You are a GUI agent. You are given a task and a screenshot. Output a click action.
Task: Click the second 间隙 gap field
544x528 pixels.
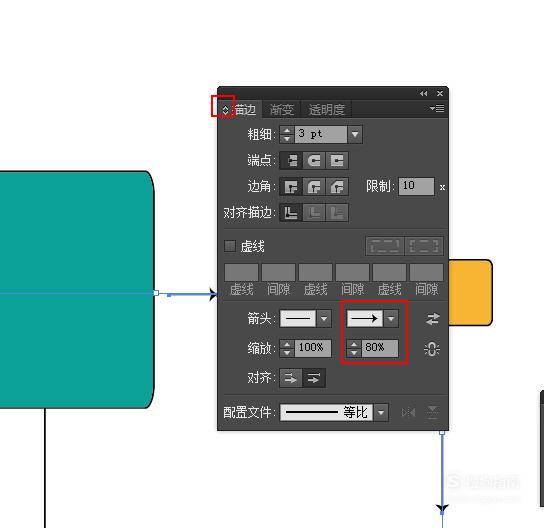click(x=352, y=272)
